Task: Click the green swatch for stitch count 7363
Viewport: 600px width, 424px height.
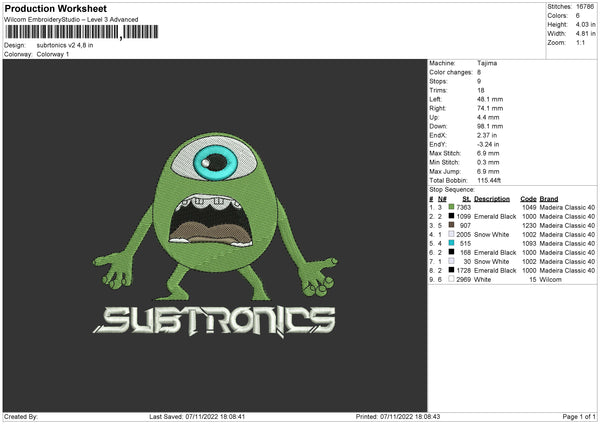Action: (451, 207)
